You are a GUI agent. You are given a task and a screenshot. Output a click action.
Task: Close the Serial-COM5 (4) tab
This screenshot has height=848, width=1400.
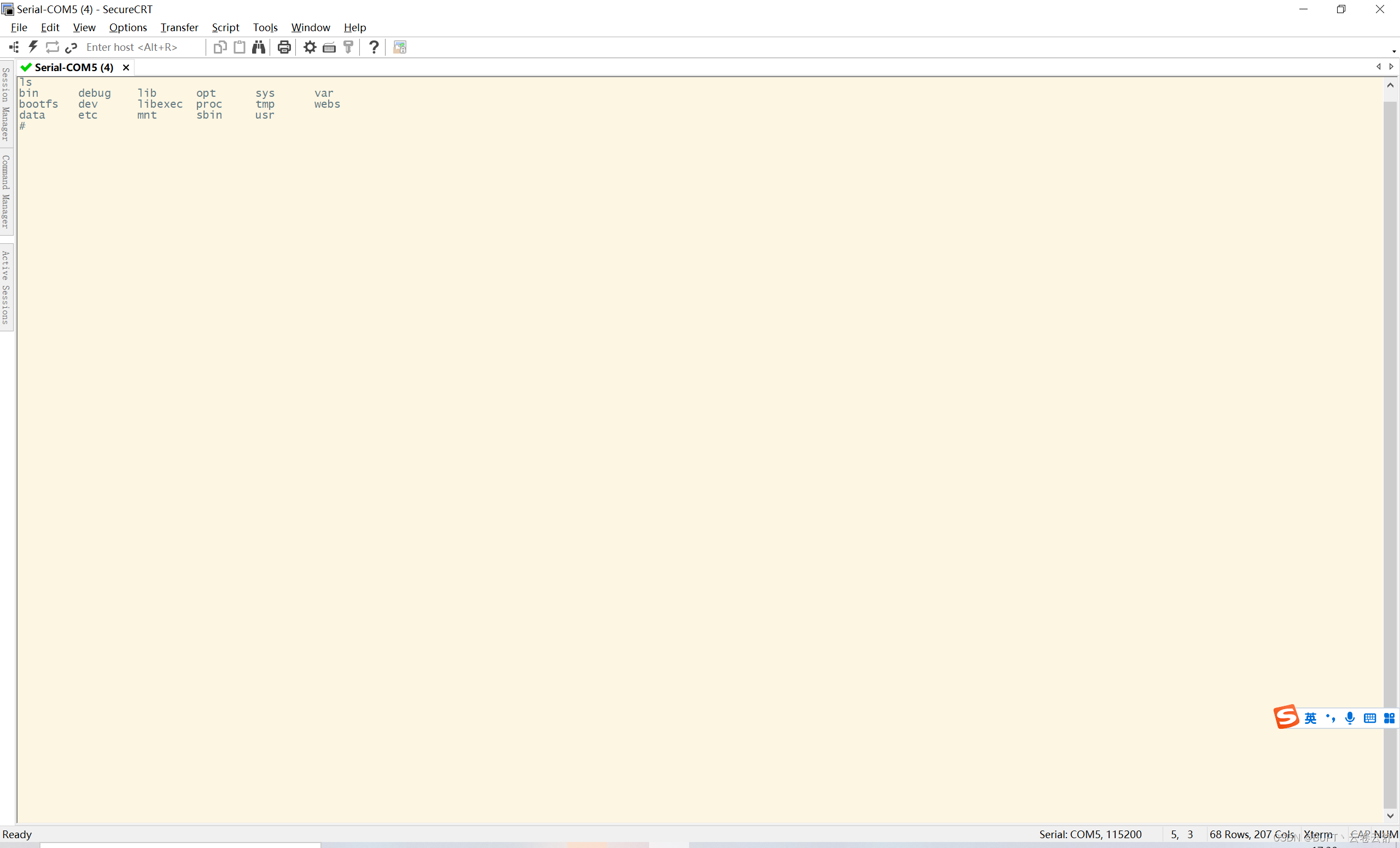coord(126,68)
